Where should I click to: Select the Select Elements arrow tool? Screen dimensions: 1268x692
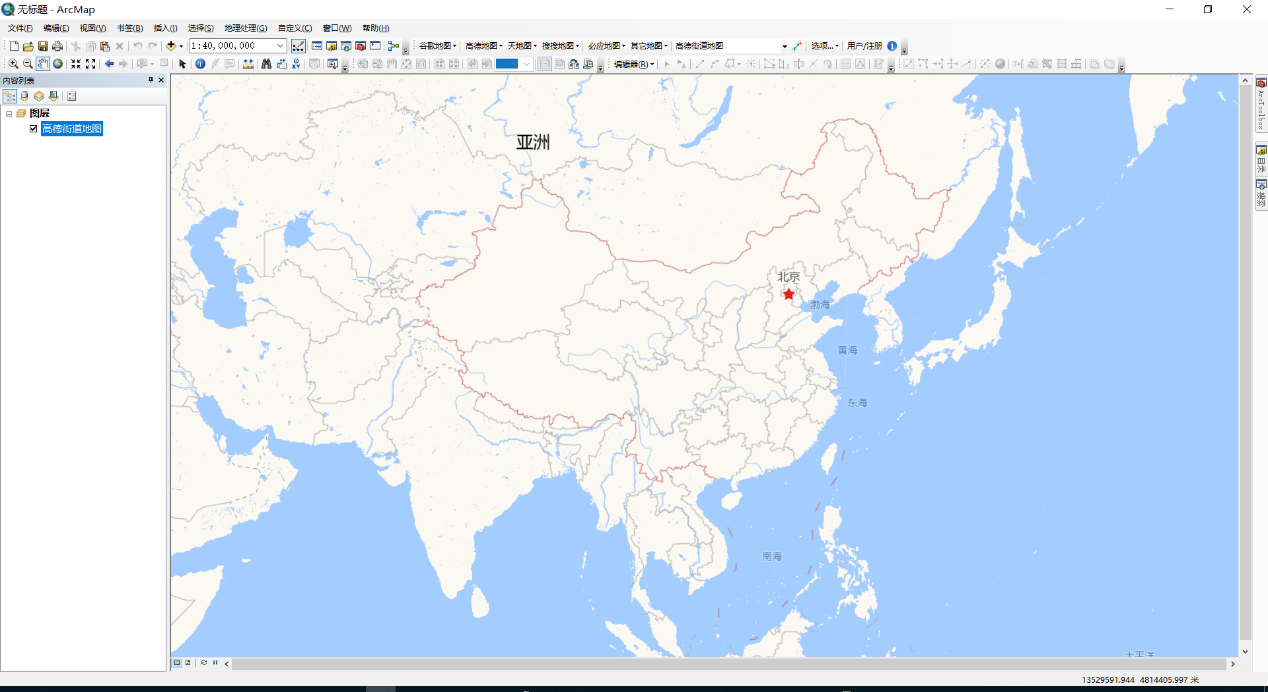(x=183, y=63)
